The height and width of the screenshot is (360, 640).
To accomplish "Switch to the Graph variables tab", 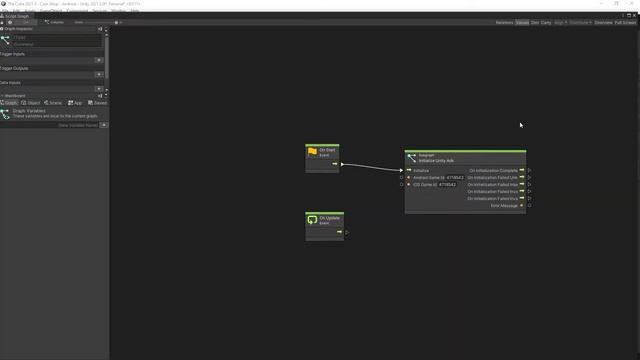I will (x=9, y=103).
